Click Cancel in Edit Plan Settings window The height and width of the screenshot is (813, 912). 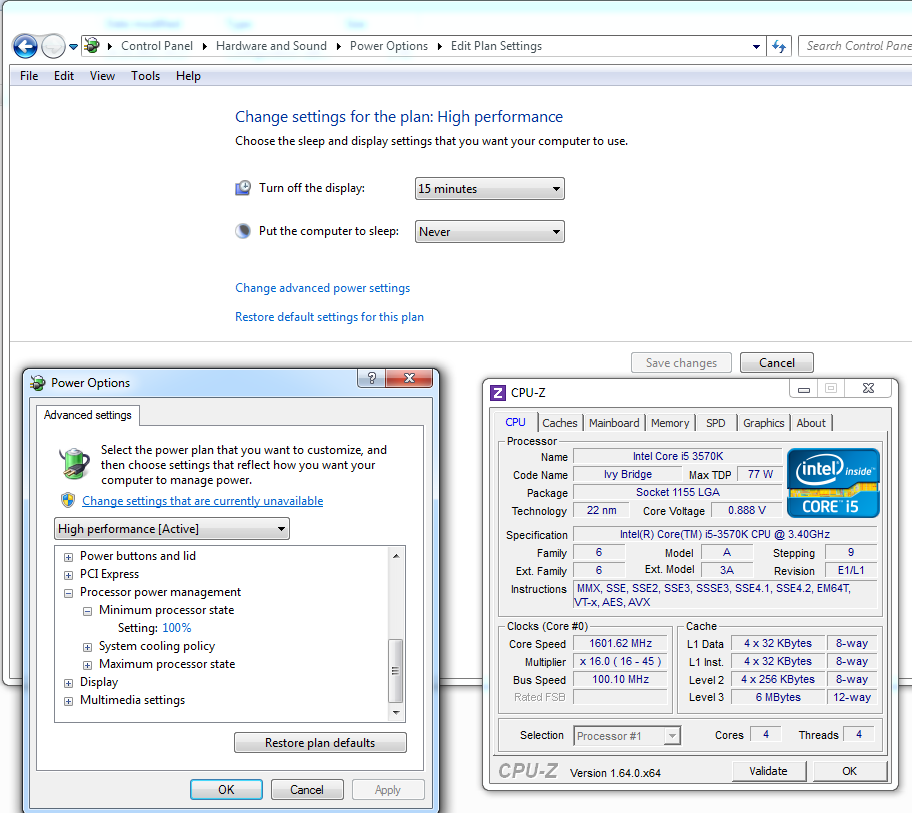[x=776, y=363]
